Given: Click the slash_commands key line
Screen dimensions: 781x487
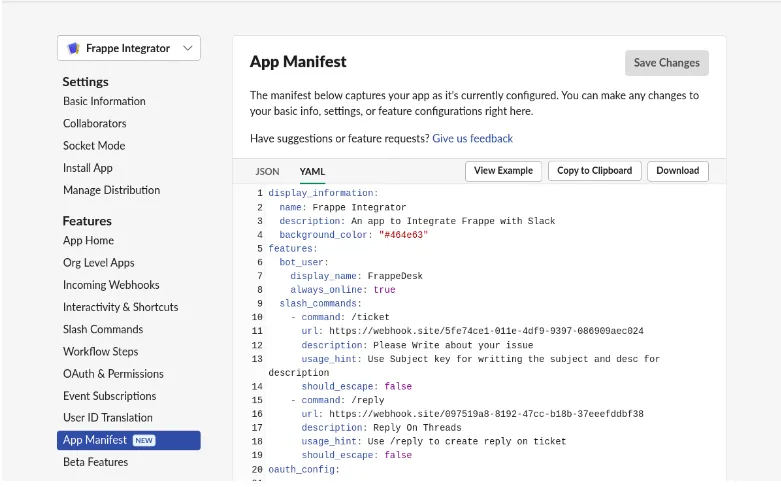Looking at the screenshot, I should point(320,303).
